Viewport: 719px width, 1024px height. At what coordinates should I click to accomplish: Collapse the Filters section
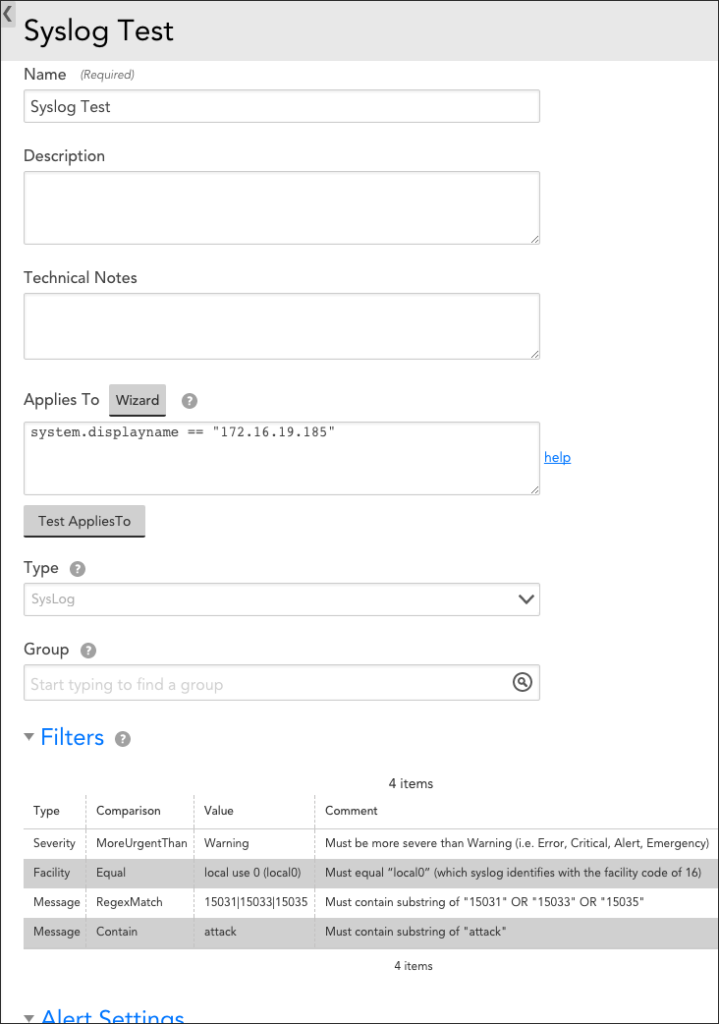30,737
